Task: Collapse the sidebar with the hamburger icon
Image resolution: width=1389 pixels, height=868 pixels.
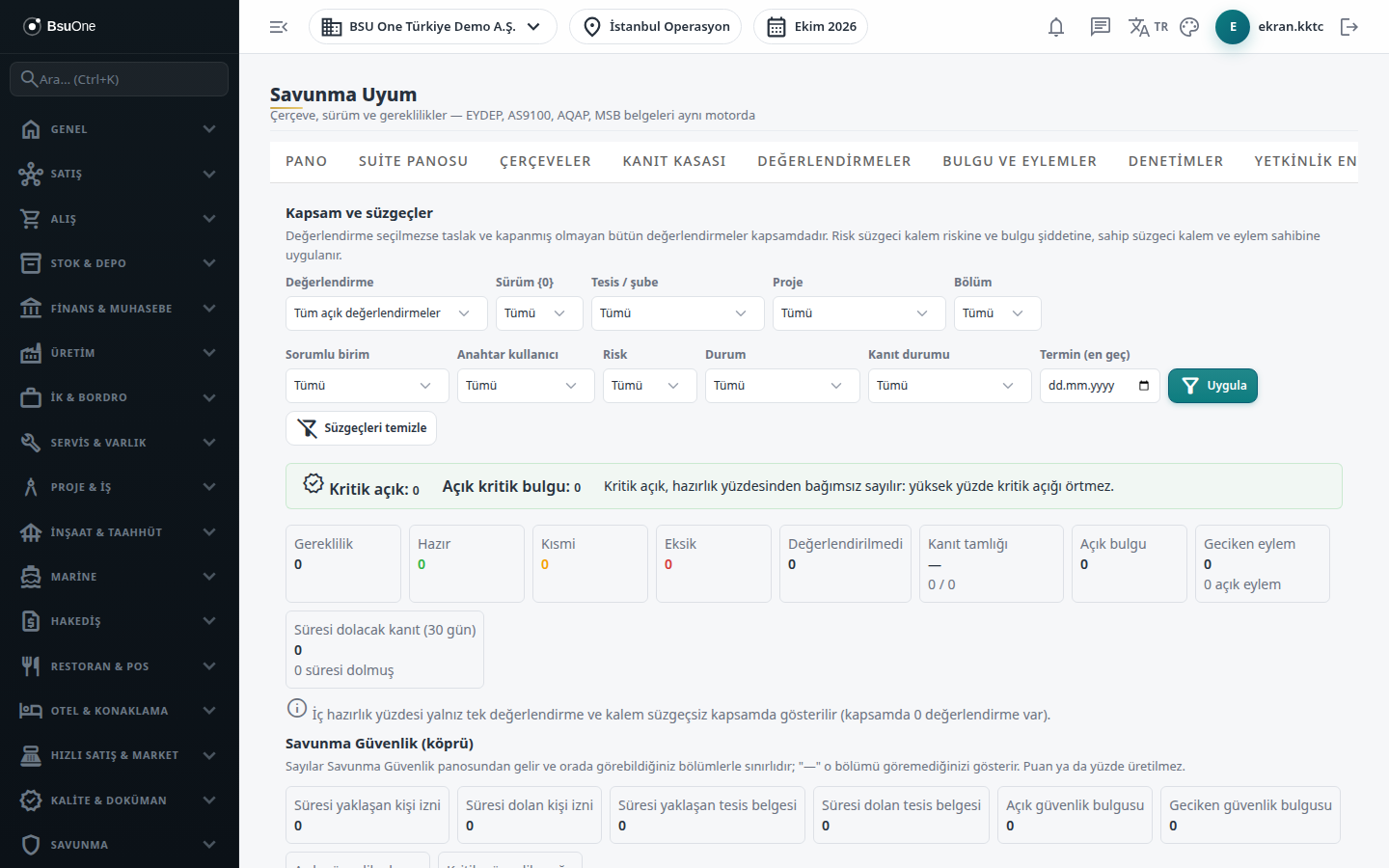Action: pyautogui.click(x=279, y=27)
